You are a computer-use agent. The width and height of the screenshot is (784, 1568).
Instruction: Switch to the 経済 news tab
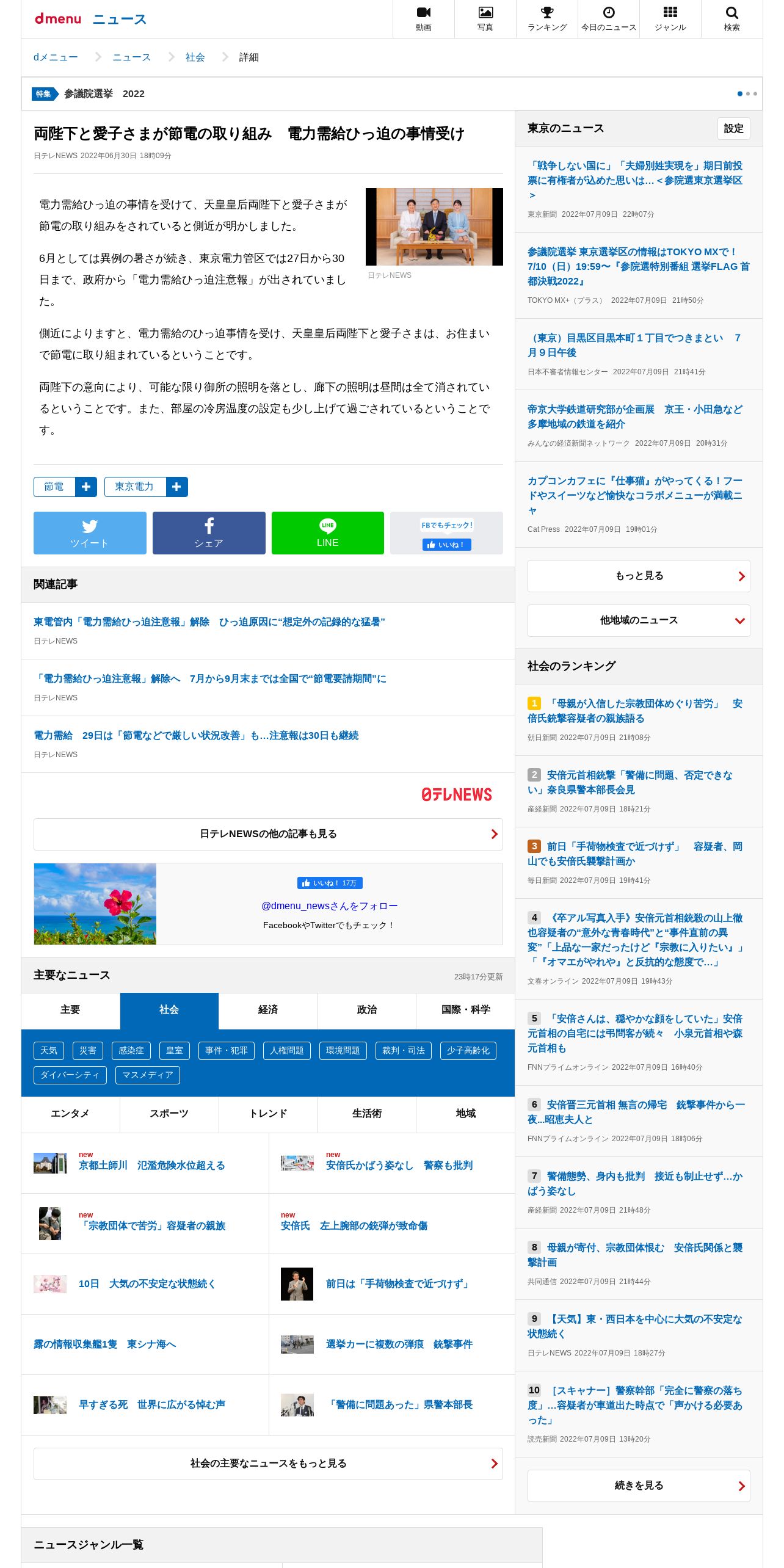pyautogui.click(x=268, y=1010)
